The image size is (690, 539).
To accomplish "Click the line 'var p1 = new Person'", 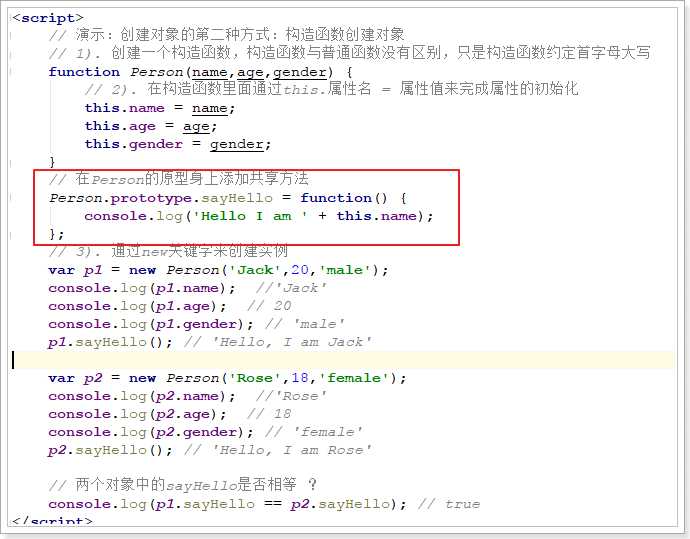I will tap(218, 270).
